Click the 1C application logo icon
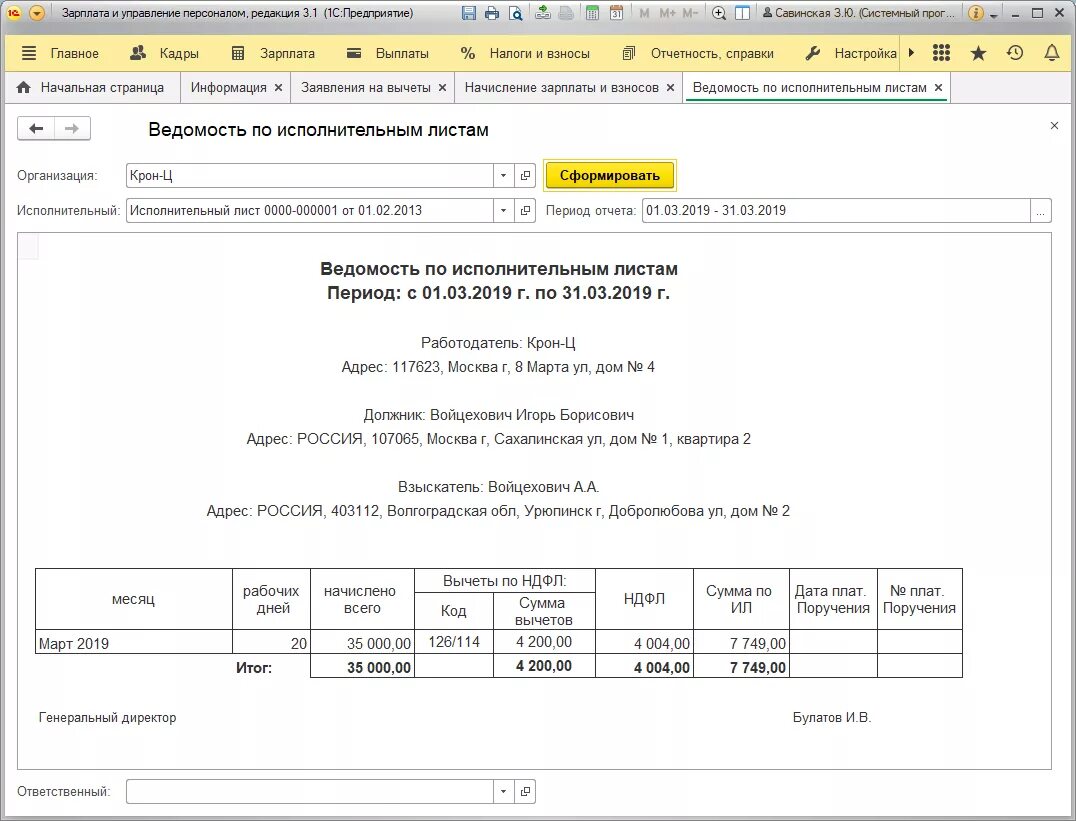This screenshot has height=821, width=1076. click(13, 13)
